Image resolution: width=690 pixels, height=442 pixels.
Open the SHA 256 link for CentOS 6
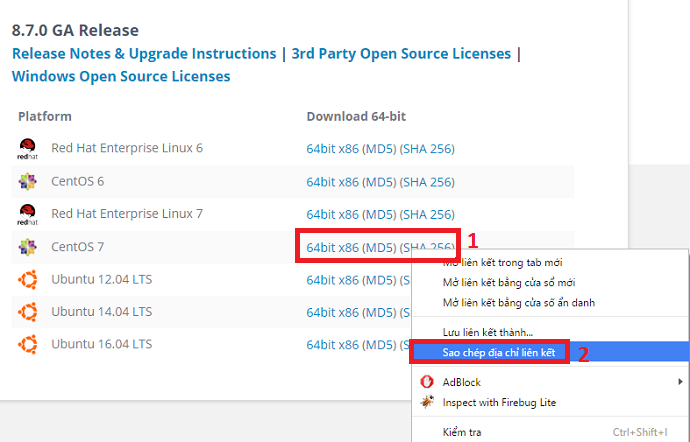click(x=427, y=182)
